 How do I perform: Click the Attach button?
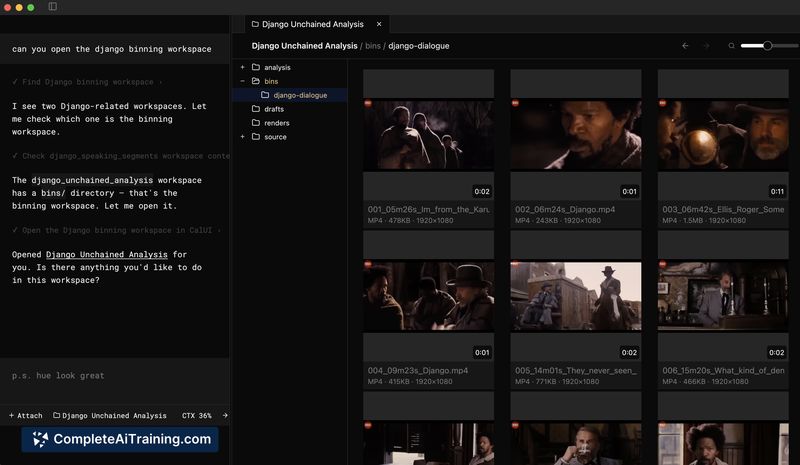(26, 415)
